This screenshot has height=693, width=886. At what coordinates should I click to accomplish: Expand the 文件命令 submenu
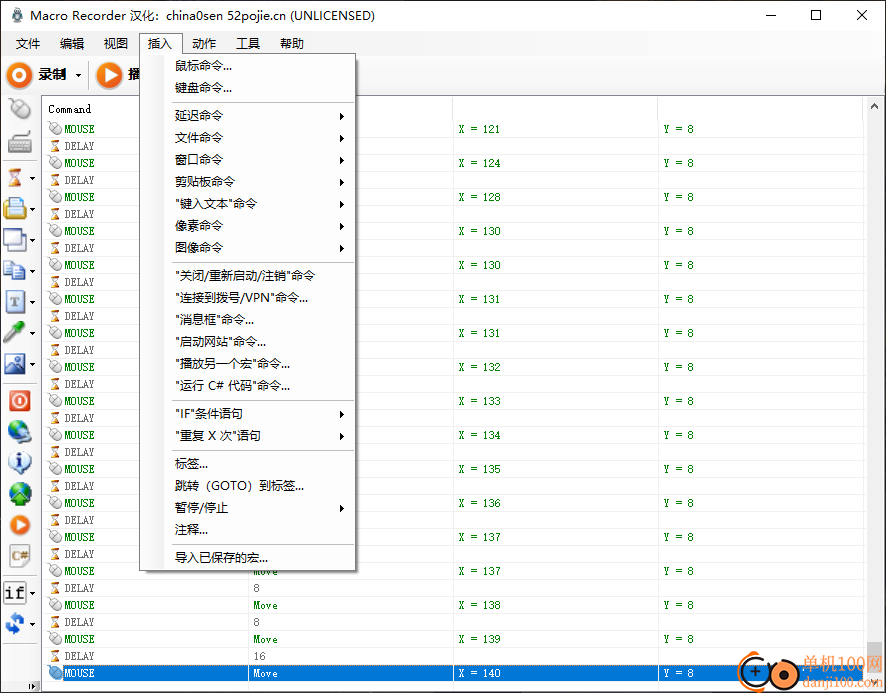(247, 138)
